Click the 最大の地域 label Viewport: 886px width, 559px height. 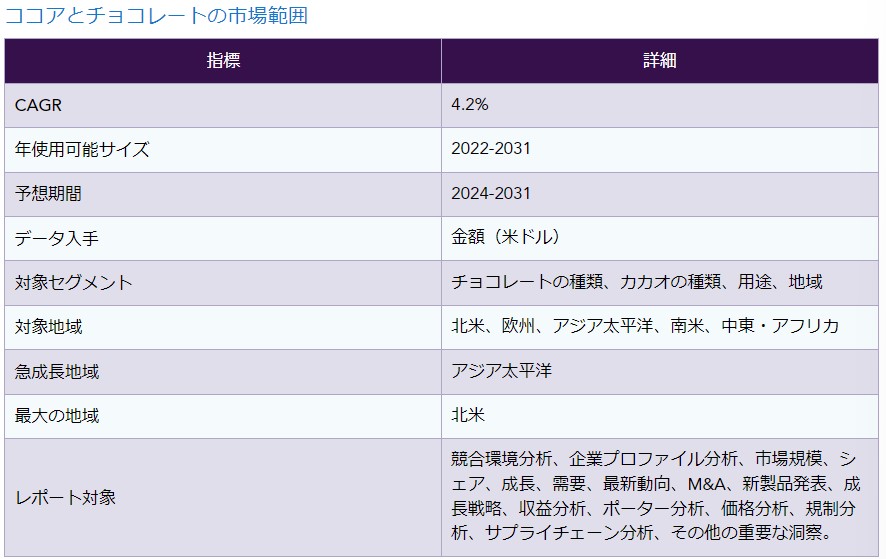click(57, 416)
